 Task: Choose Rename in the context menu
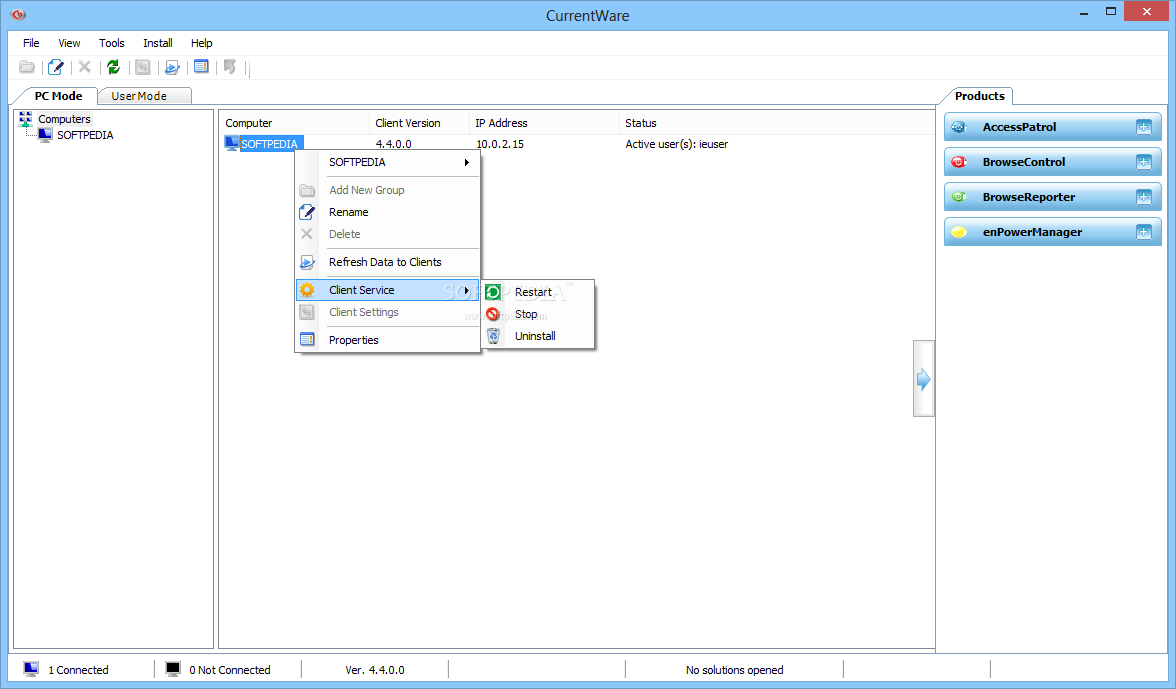point(388,212)
